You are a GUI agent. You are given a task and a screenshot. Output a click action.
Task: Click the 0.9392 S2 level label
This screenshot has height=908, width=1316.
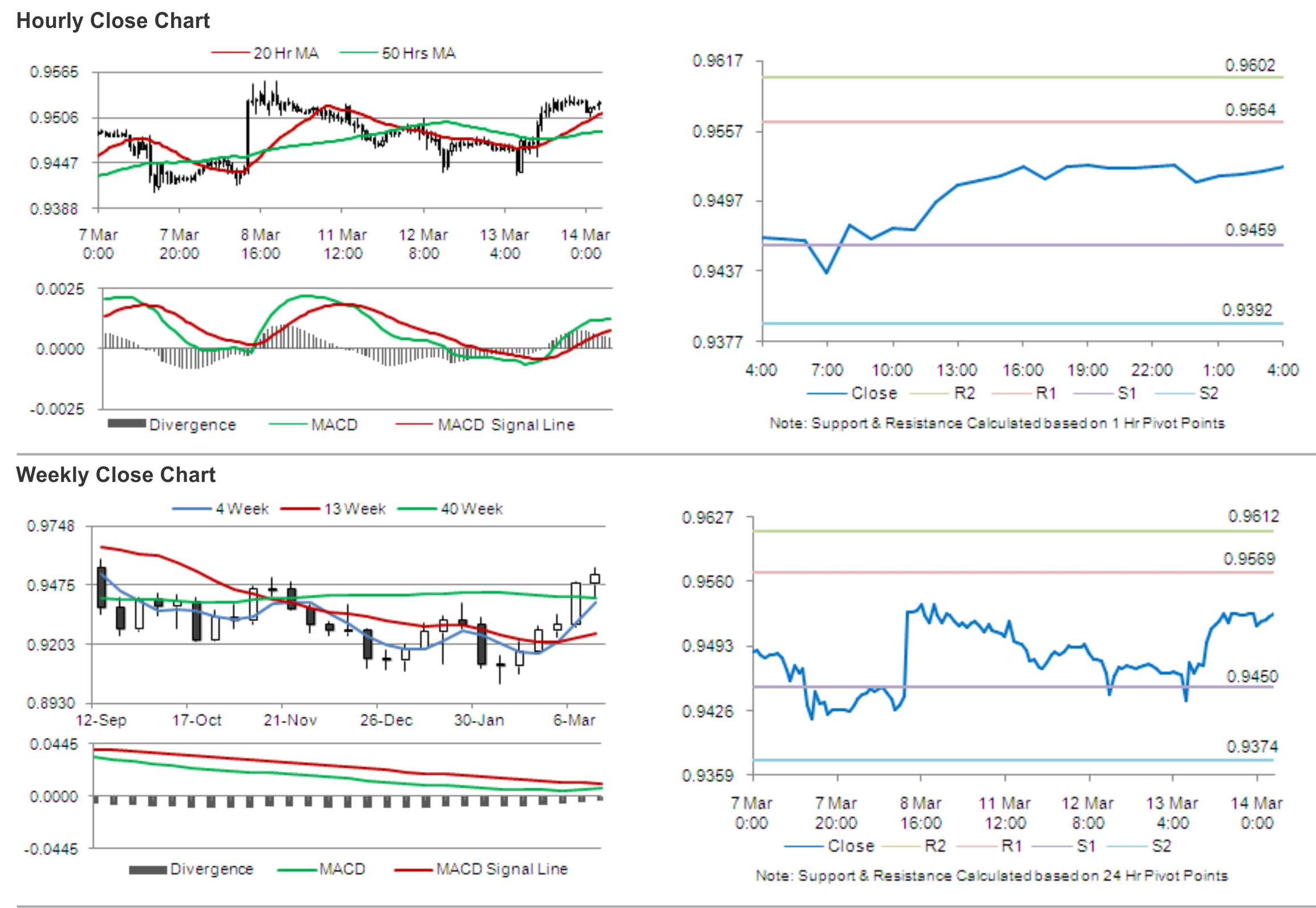click(1246, 310)
